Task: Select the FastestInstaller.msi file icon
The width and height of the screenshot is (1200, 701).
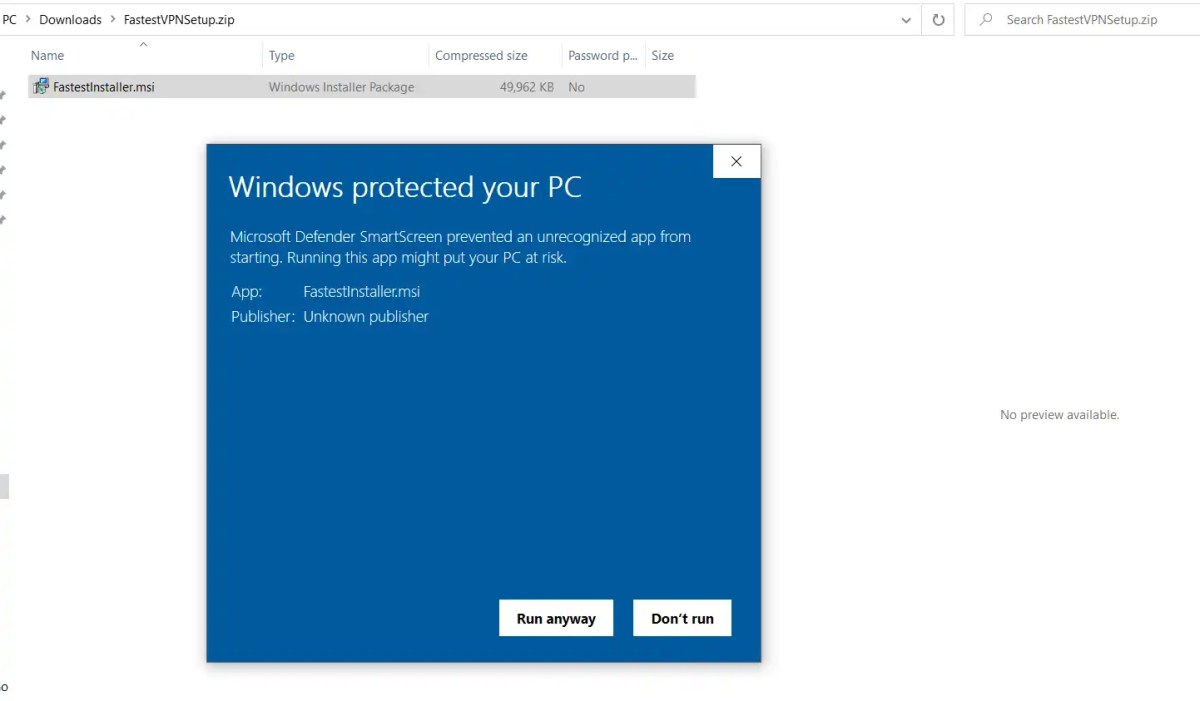Action: 41,87
